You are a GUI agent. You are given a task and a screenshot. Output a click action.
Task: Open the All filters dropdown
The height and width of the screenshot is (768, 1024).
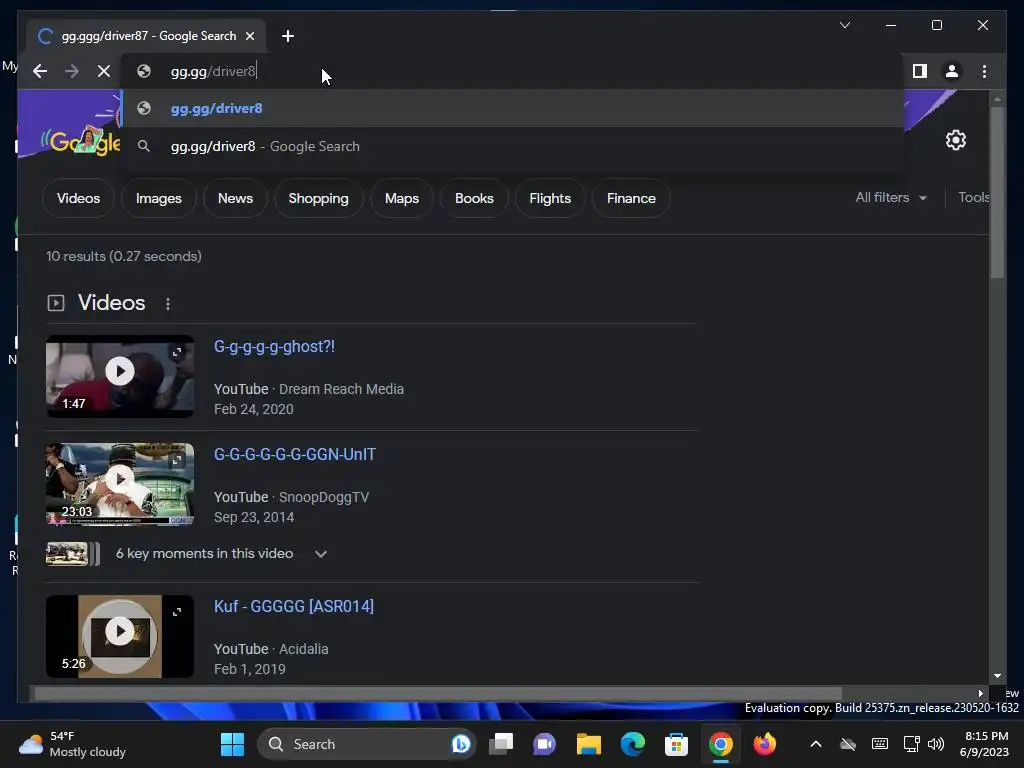point(891,197)
